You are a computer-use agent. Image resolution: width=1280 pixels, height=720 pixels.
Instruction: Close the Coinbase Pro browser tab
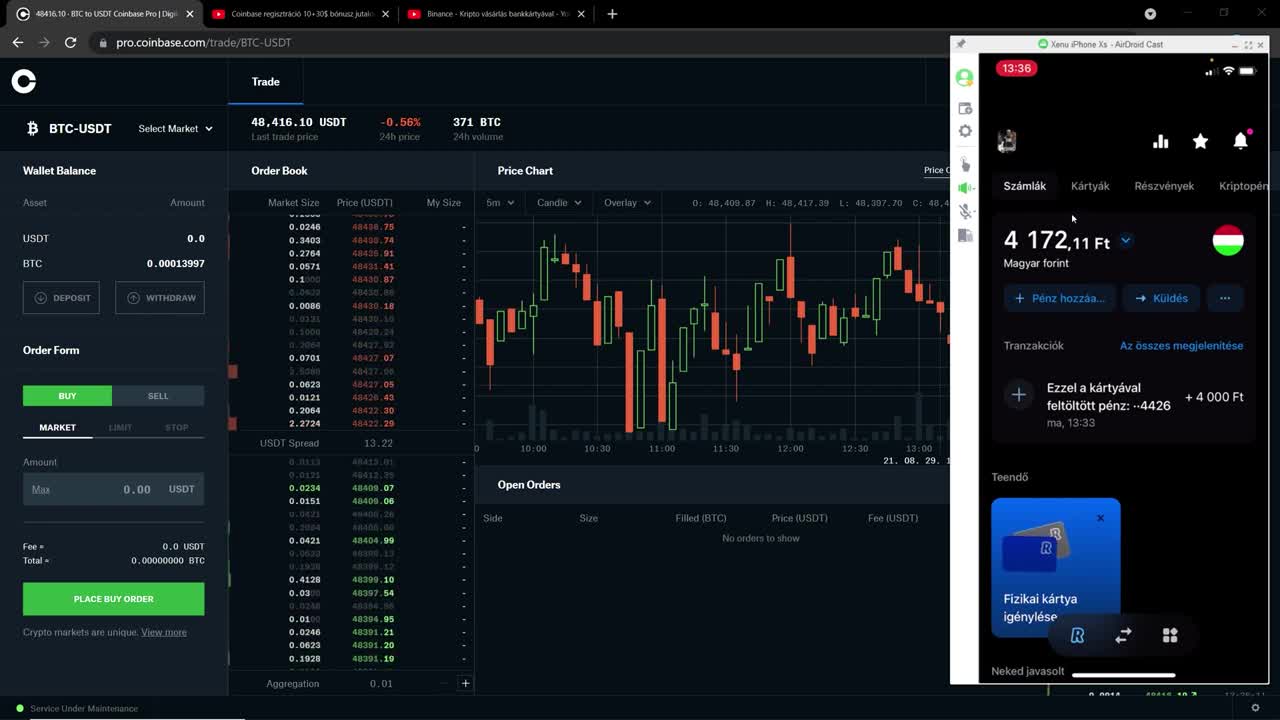tap(190, 14)
